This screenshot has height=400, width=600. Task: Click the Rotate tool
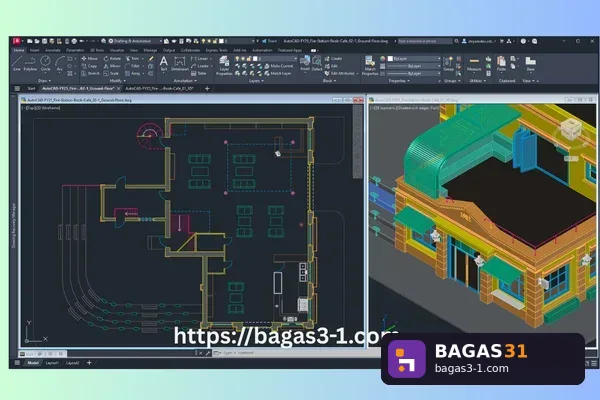pos(112,59)
